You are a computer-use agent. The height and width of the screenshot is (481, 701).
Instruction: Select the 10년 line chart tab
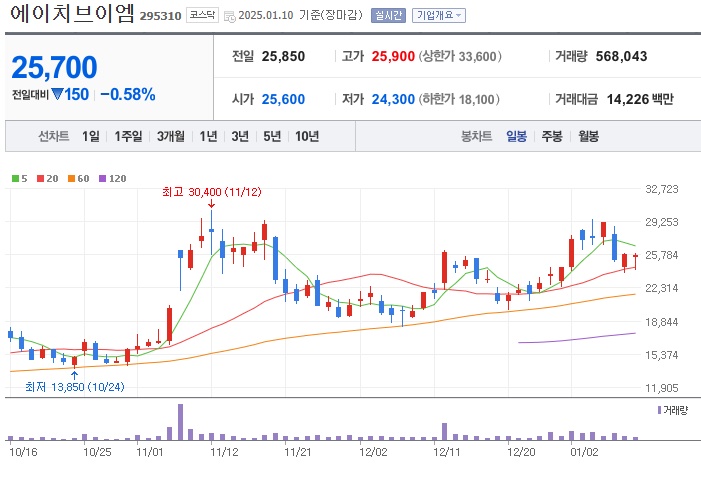pyautogui.click(x=307, y=136)
